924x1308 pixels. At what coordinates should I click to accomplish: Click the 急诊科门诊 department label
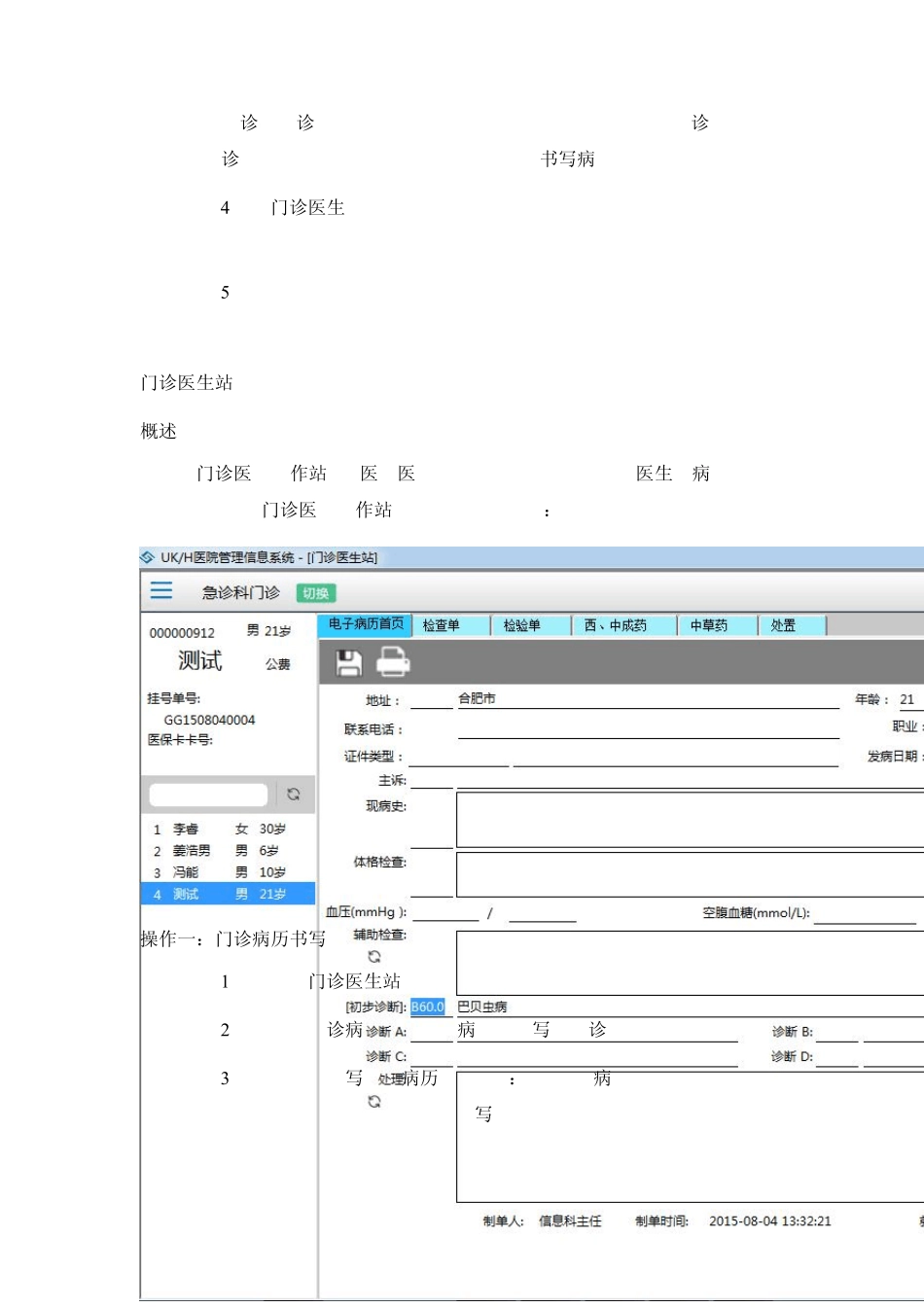coord(240,592)
